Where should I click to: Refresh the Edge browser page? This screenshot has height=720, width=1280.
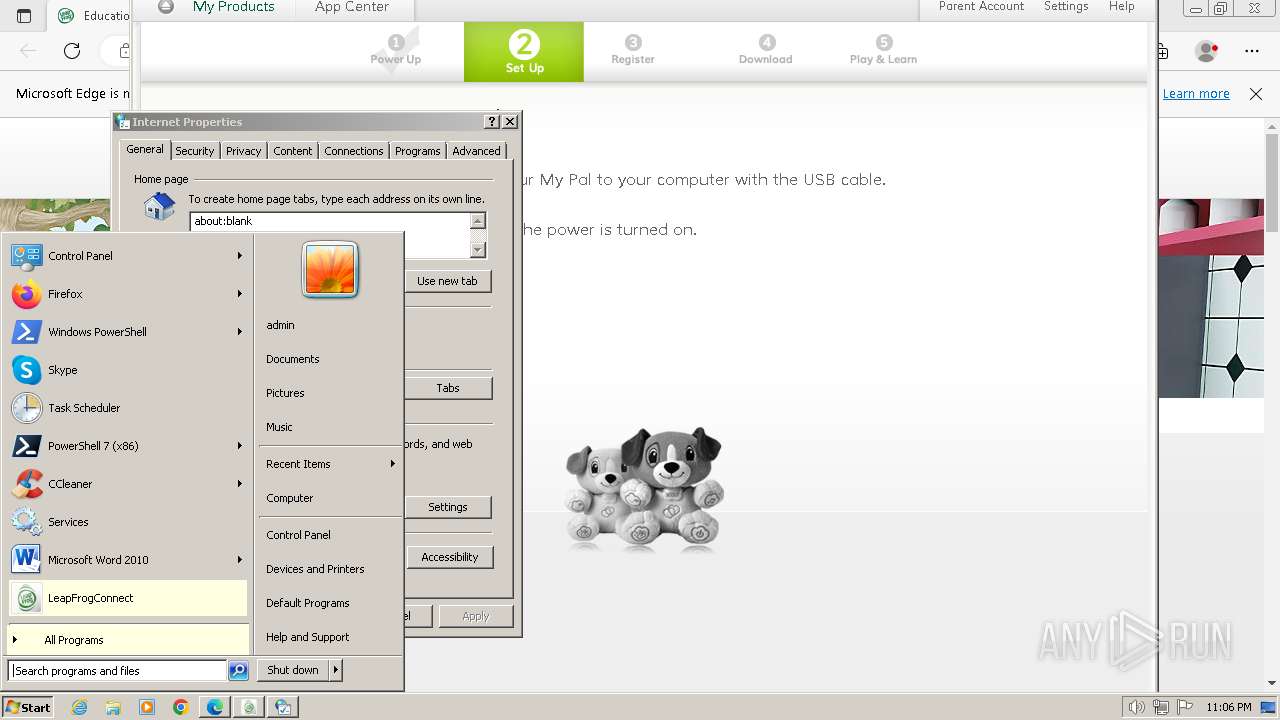click(72, 51)
